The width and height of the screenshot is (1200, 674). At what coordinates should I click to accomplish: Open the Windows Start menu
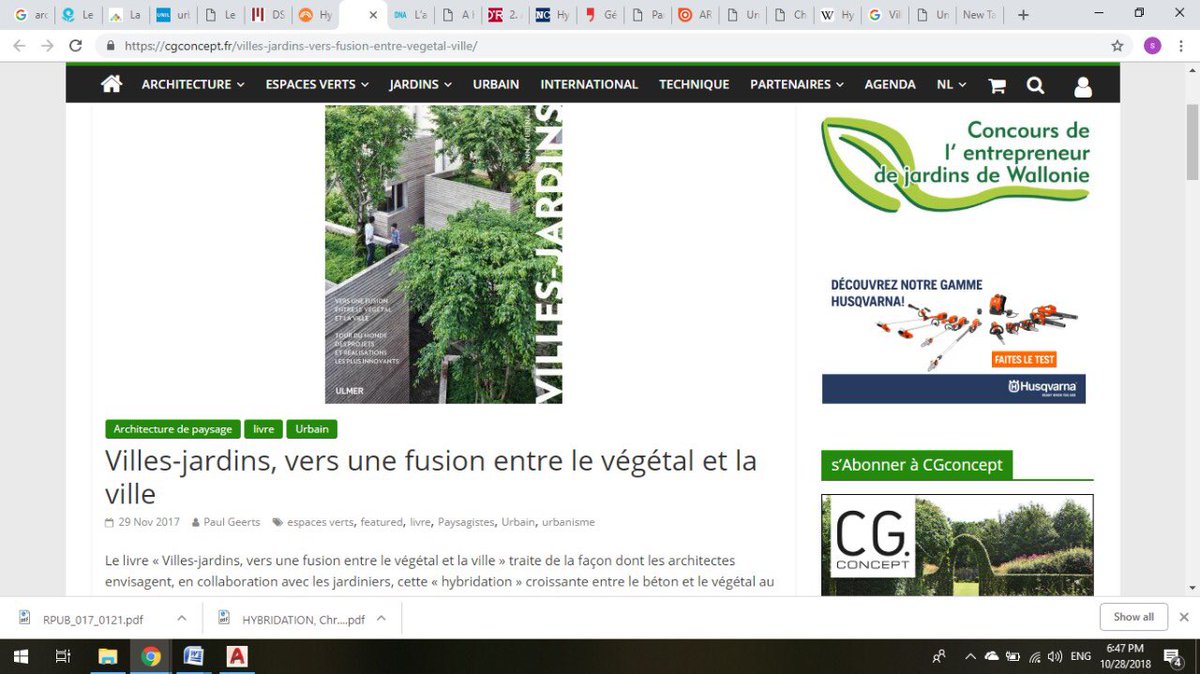(20, 657)
